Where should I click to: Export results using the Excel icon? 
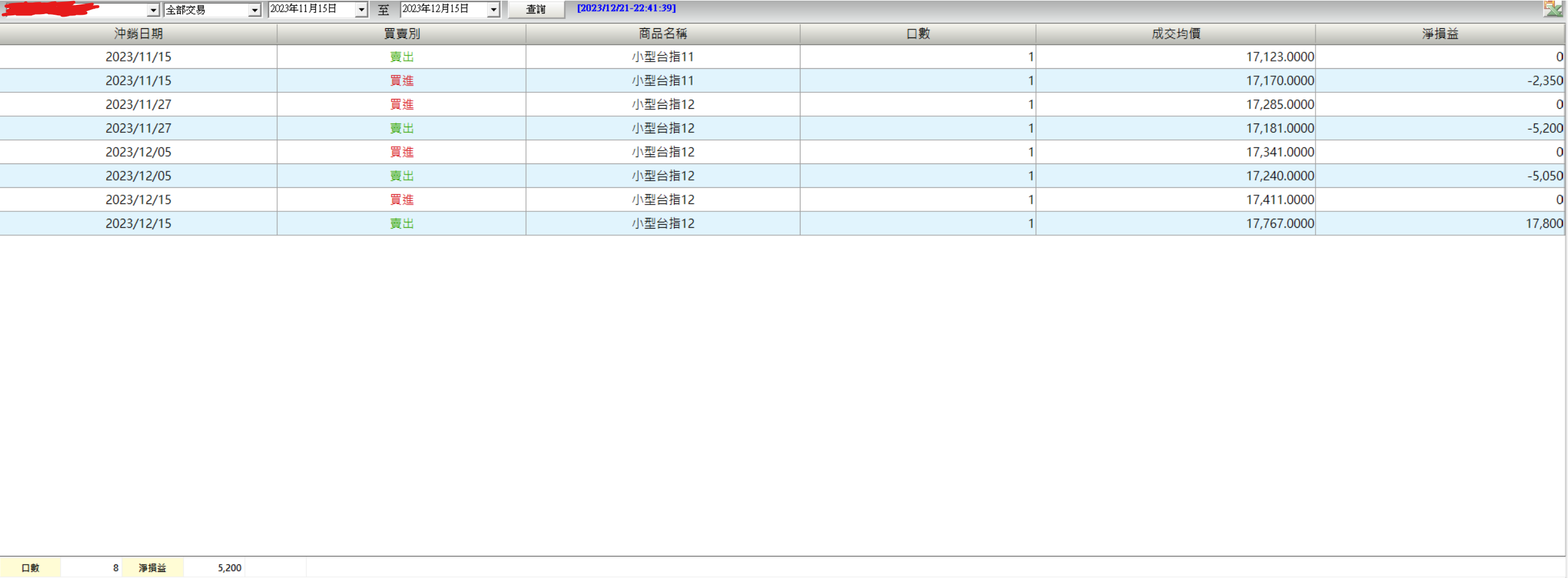(1553, 9)
